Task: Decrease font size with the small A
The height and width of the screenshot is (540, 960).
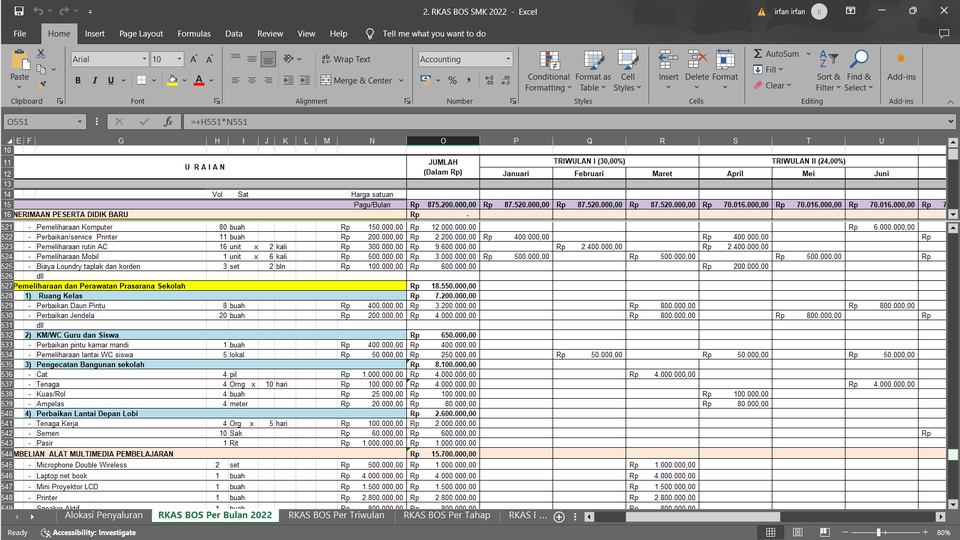Action: coord(209,59)
